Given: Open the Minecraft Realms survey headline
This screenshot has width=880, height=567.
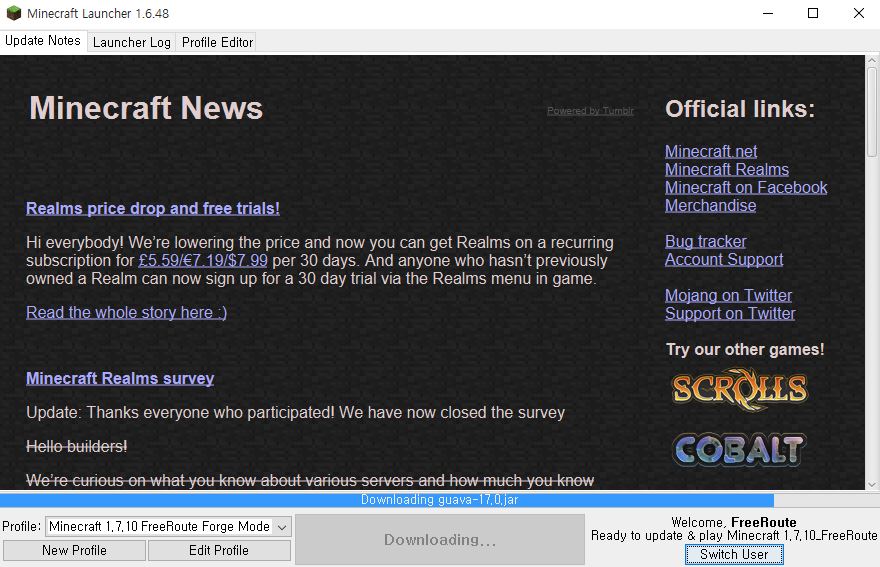Looking at the screenshot, I should [120, 378].
